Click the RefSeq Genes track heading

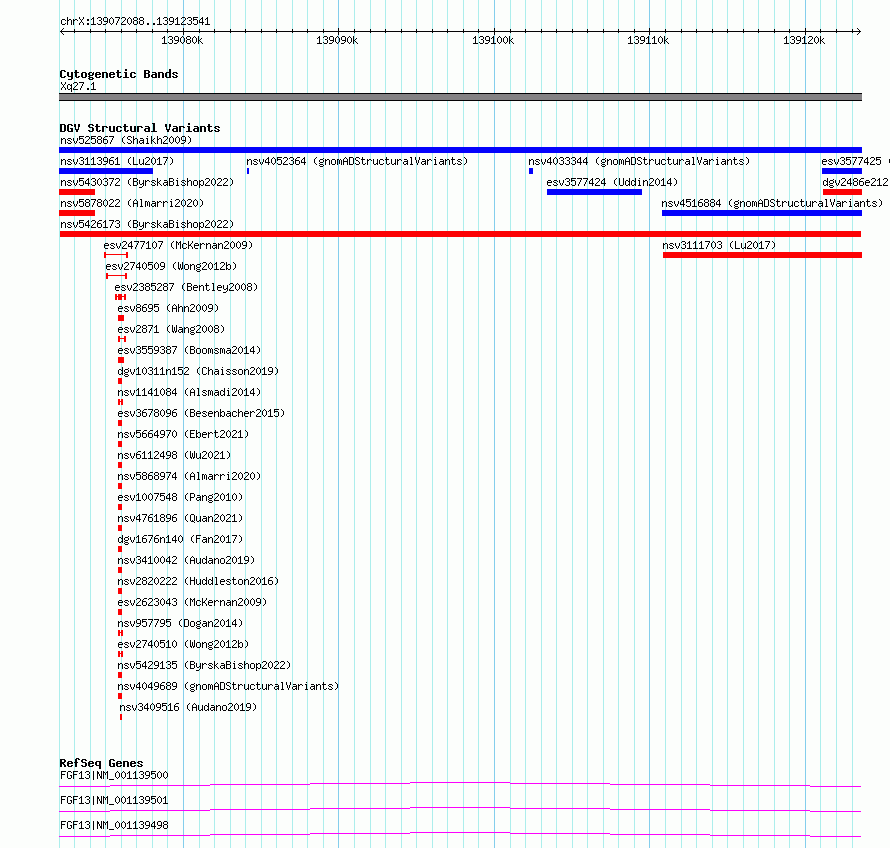(x=101, y=763)
